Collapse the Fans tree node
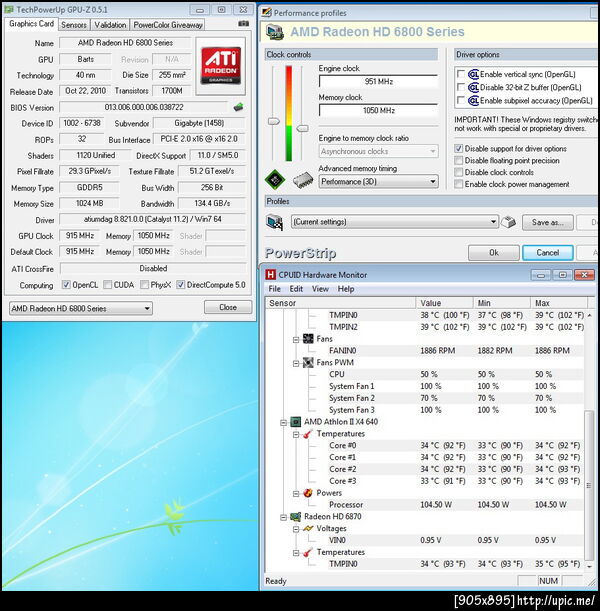600x611 pixels. point(296,339)
